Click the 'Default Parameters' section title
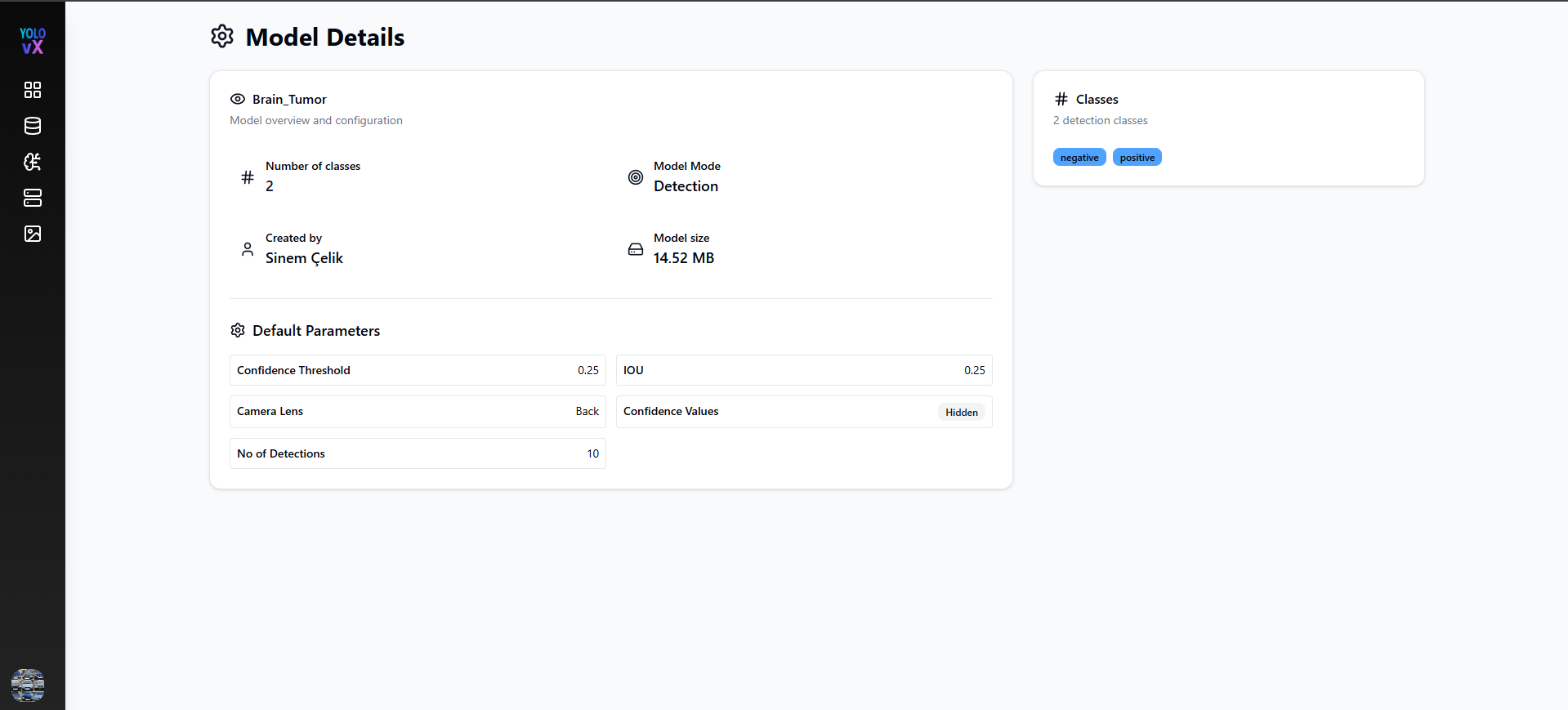Viewport: 1568px width, 710px height. [x=316, y=331]
